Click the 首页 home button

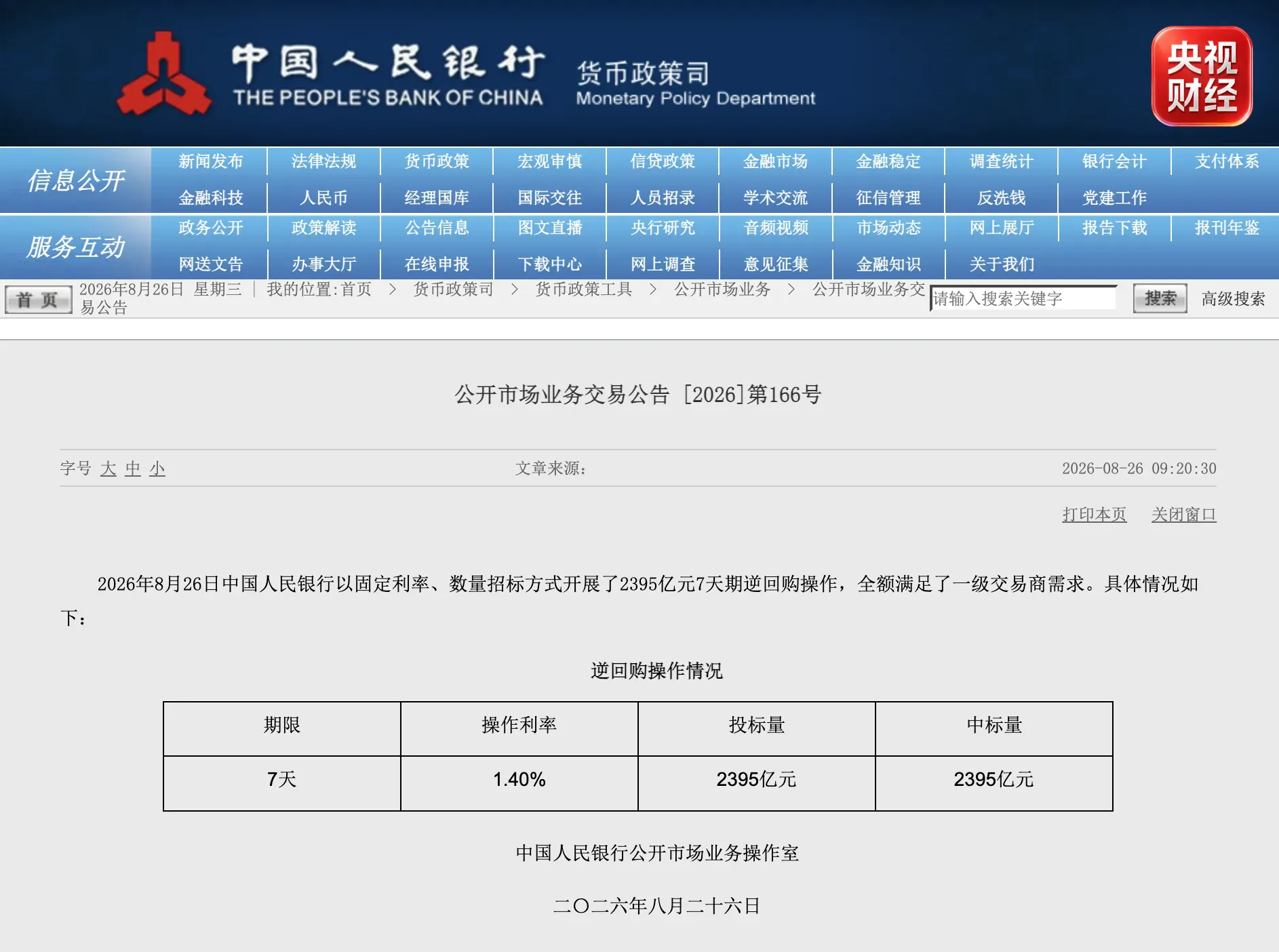tap(38, 300)
